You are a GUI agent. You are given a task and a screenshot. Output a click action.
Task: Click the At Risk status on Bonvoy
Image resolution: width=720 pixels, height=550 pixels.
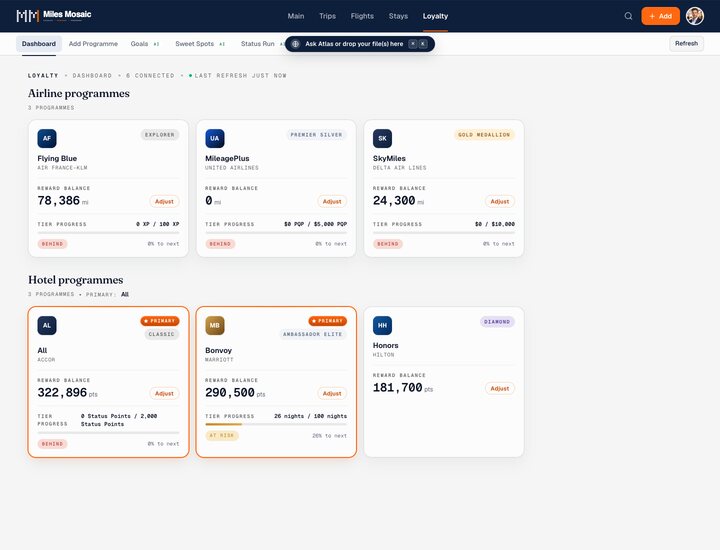pos(222,435)
